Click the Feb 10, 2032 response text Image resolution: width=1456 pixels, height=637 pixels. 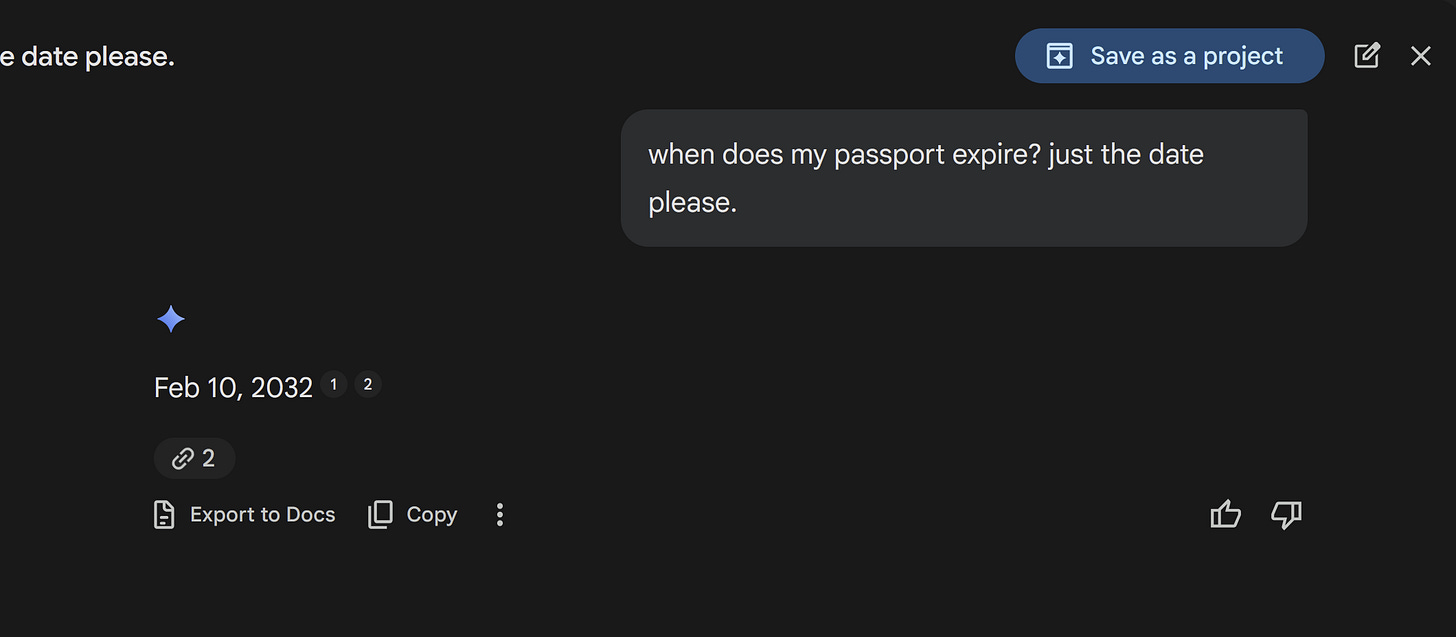click(x=233, y=387)
